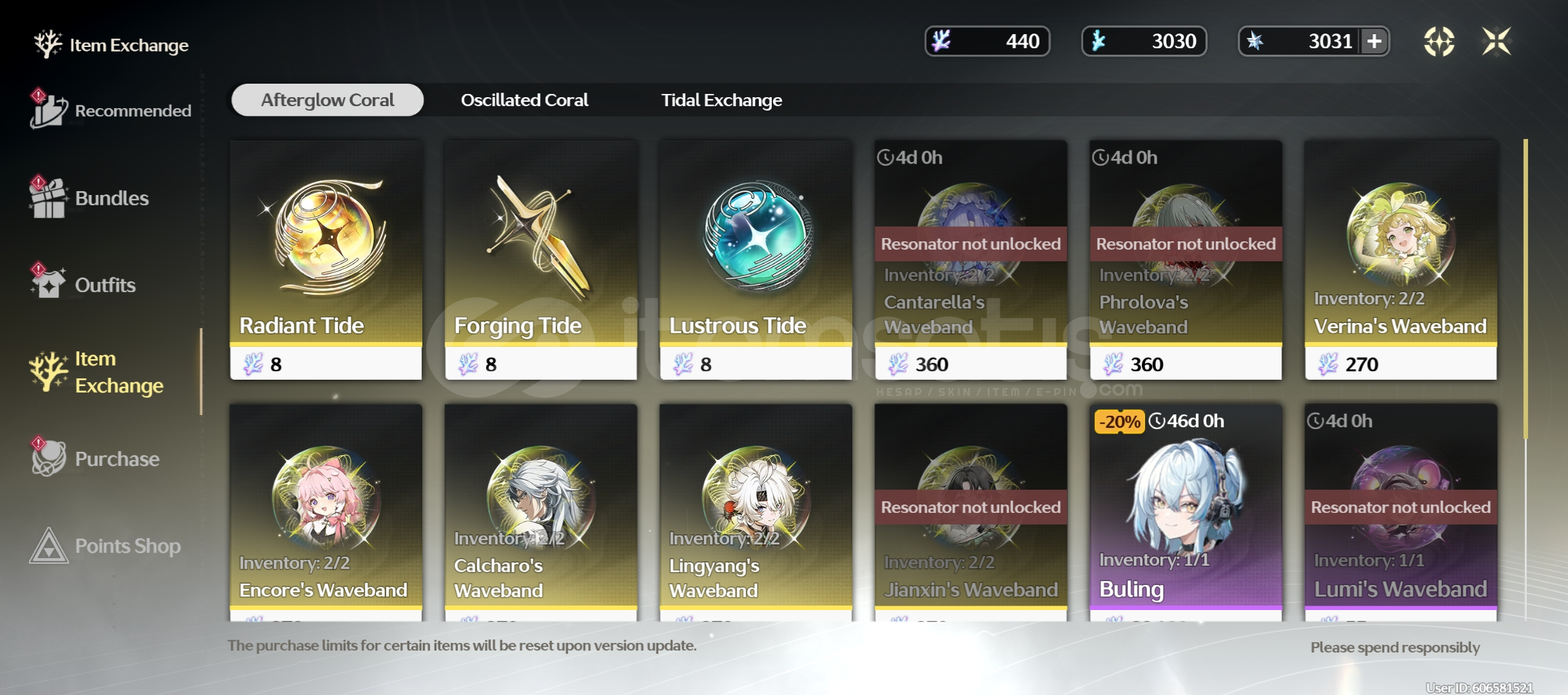Select the Outfits sidebar icon
This screenshot has height=695, width=1568.
click(48, 283)
